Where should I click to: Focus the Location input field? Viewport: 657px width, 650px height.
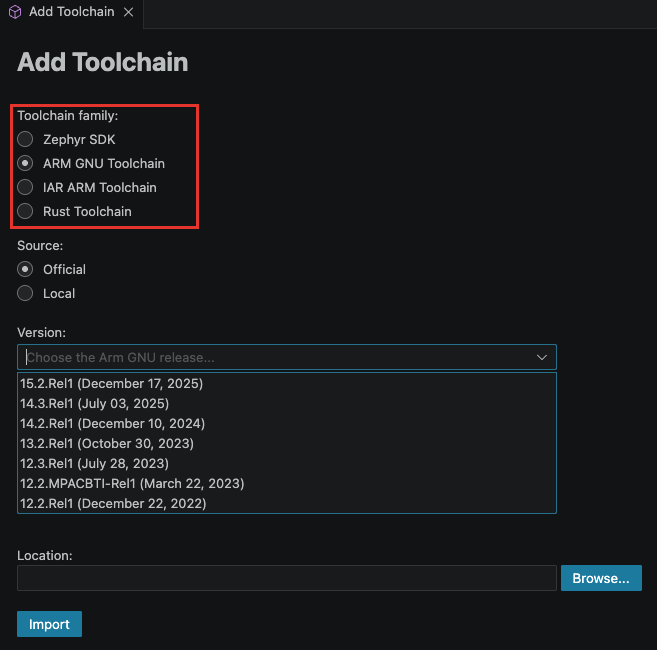click(x=287, y=578)
